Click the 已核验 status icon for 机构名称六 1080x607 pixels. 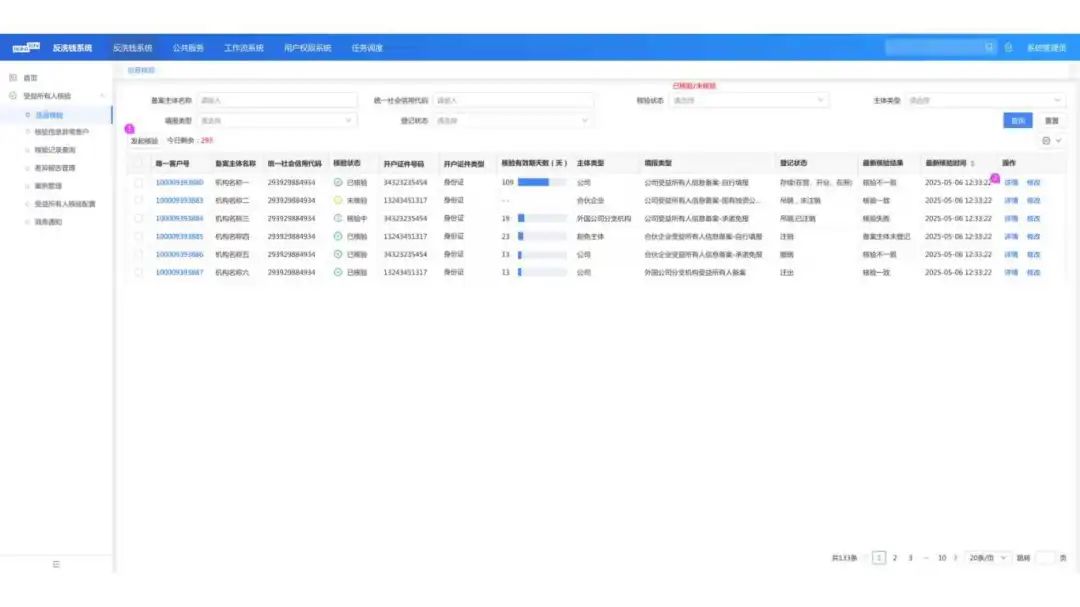pyautogui.click(x=338, y=272)
